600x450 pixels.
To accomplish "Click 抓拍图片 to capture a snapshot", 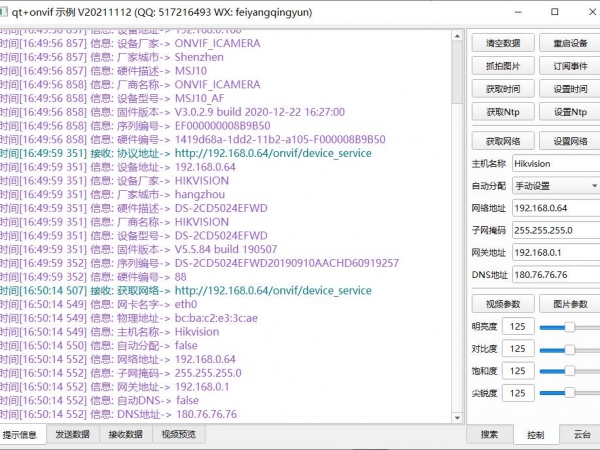I will pyautogui.click(x=502, y=67).
